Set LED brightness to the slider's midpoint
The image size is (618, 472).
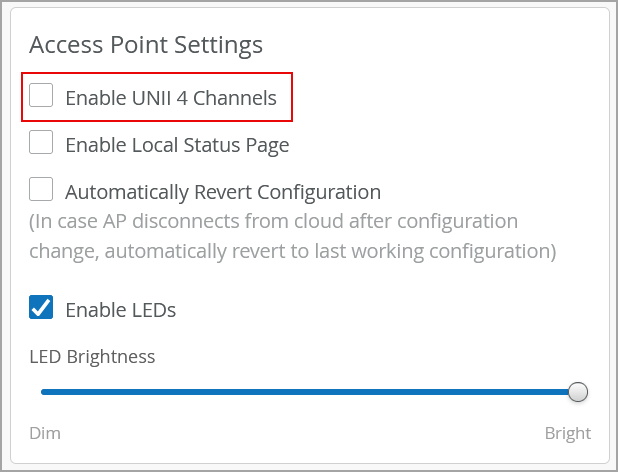(309, 392)
